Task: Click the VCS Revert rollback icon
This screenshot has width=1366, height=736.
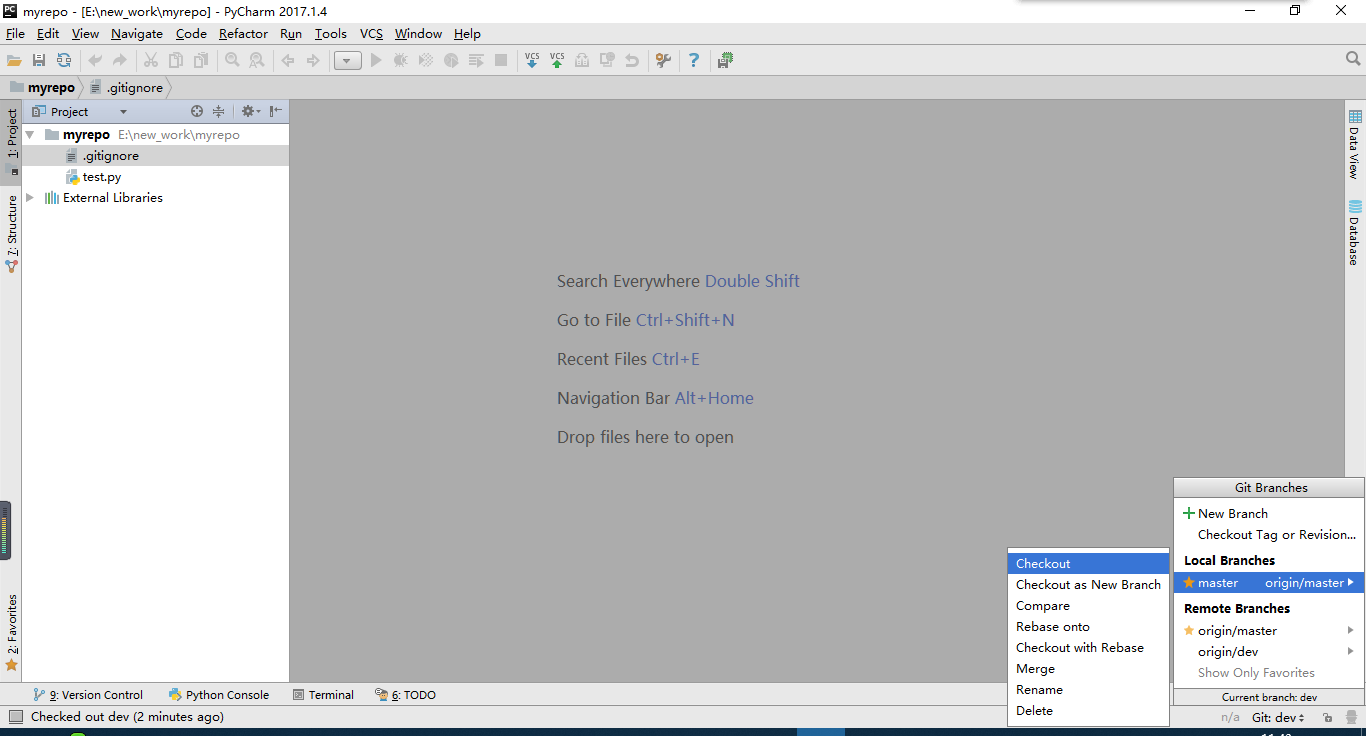Action: point(632,61)
